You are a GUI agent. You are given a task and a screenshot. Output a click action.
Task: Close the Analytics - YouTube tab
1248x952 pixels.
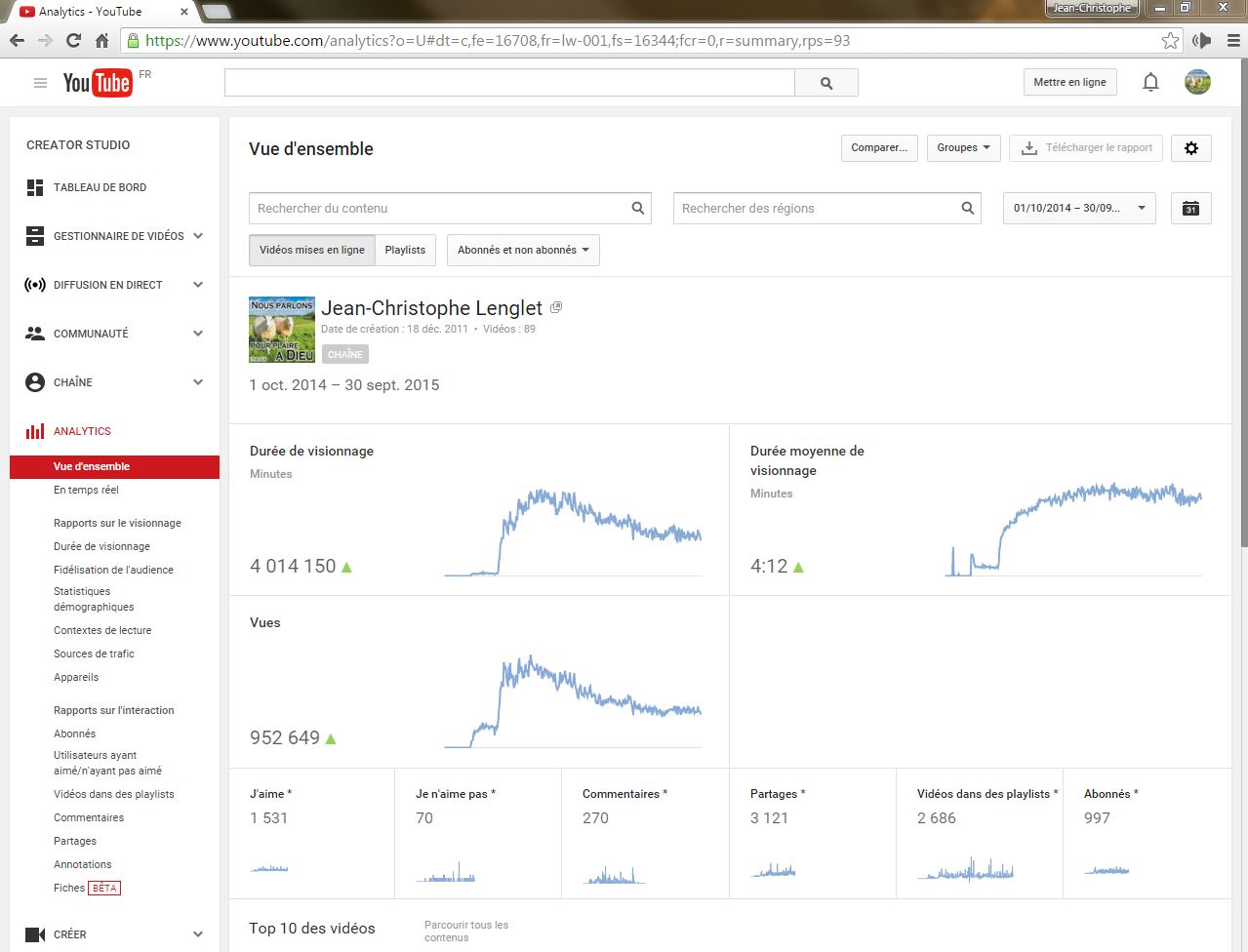pyautogui.click(x=184, y=12)
